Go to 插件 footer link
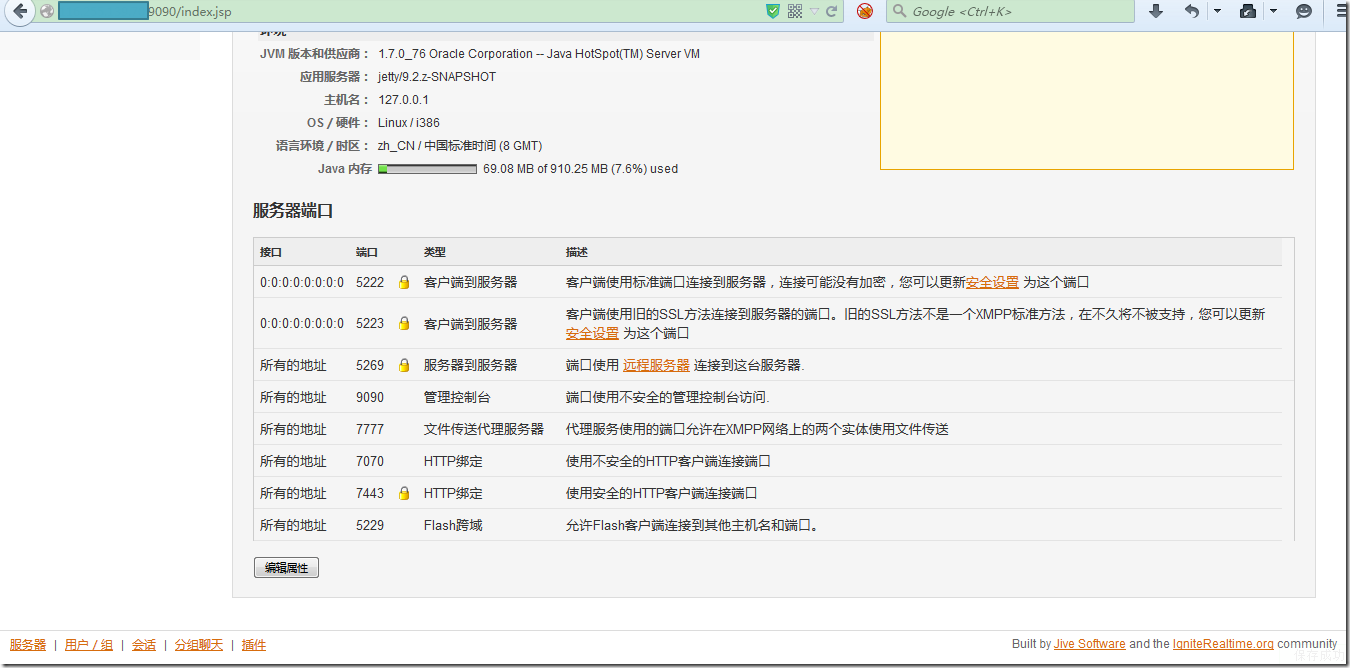1350x668 pixels. click(254, 645)
